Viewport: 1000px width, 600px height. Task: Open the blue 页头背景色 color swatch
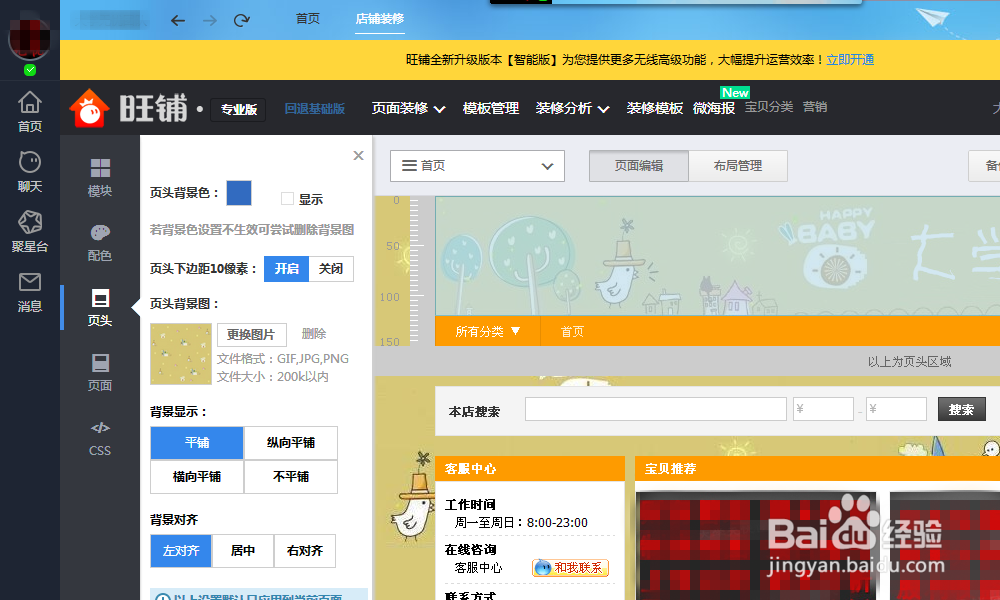239,193
